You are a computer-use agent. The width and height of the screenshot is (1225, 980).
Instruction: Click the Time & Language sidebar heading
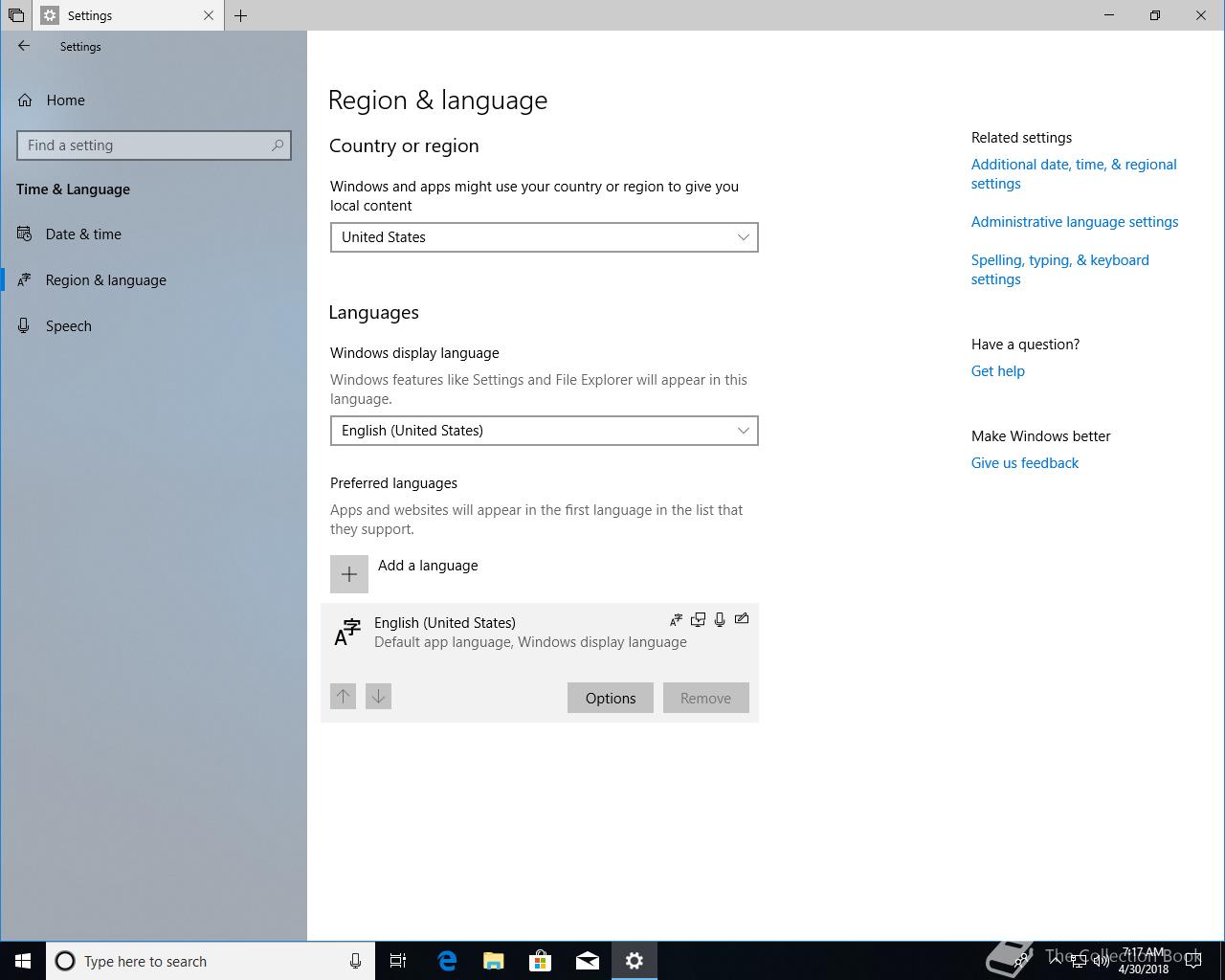point(73,189)
